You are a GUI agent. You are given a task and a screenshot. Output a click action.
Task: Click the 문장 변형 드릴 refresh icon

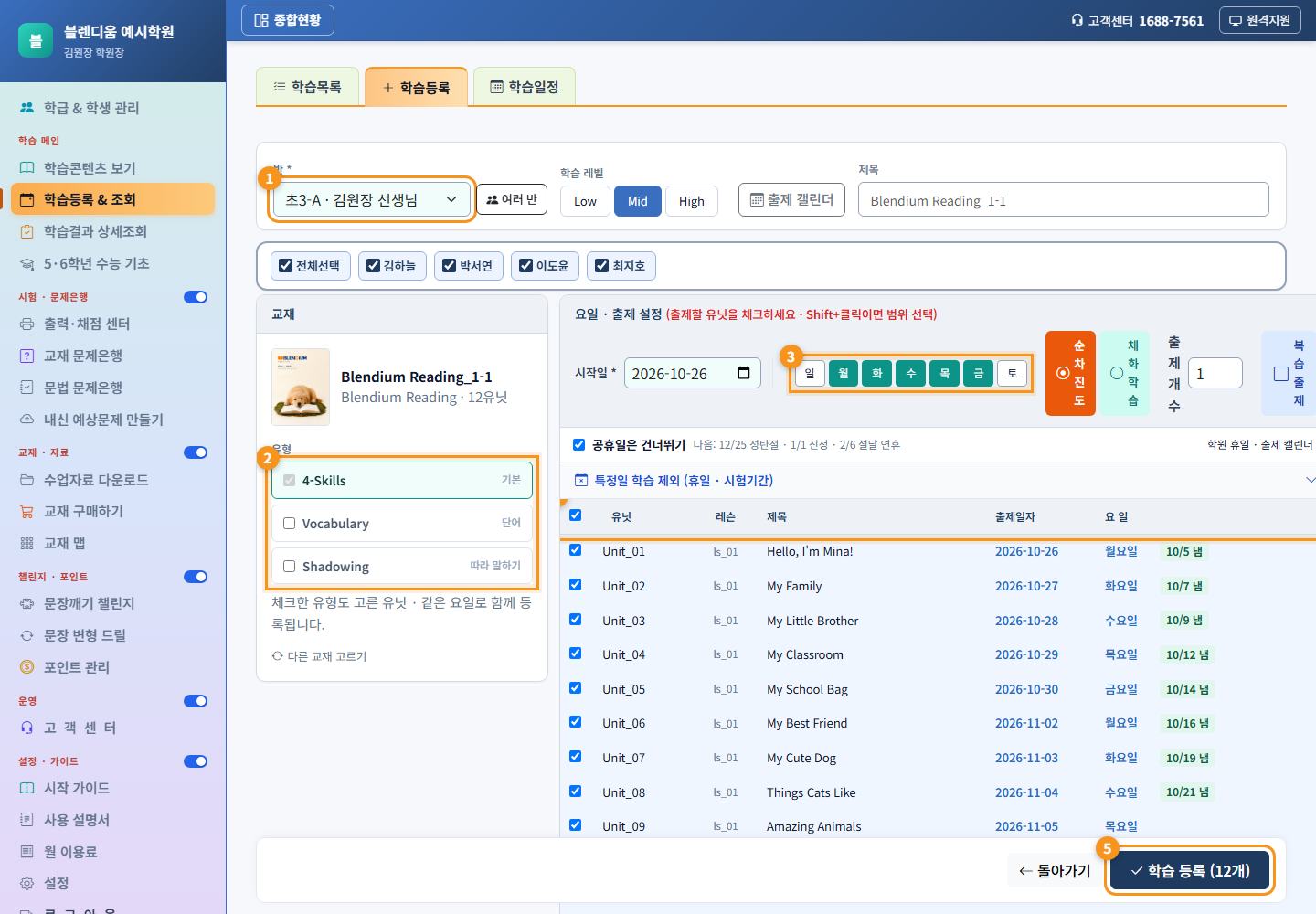[27, 635]
